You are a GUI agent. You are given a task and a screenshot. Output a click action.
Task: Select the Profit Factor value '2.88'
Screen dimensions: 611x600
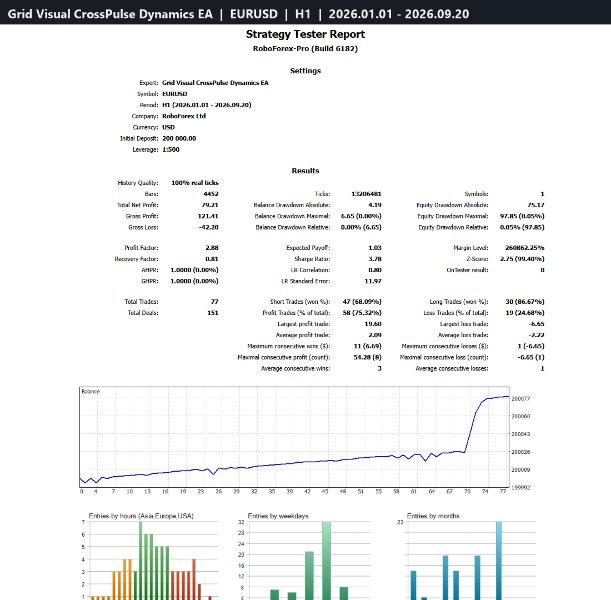coord(212,248)
